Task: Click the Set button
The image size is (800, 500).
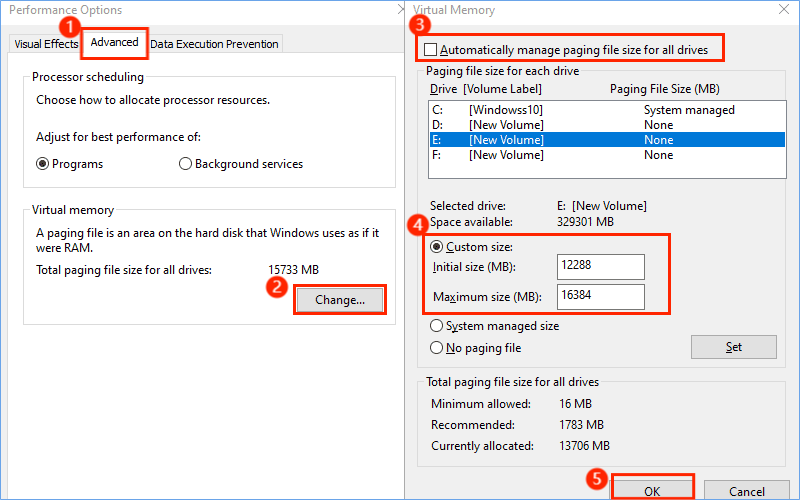Action: (x=734, y=347)
